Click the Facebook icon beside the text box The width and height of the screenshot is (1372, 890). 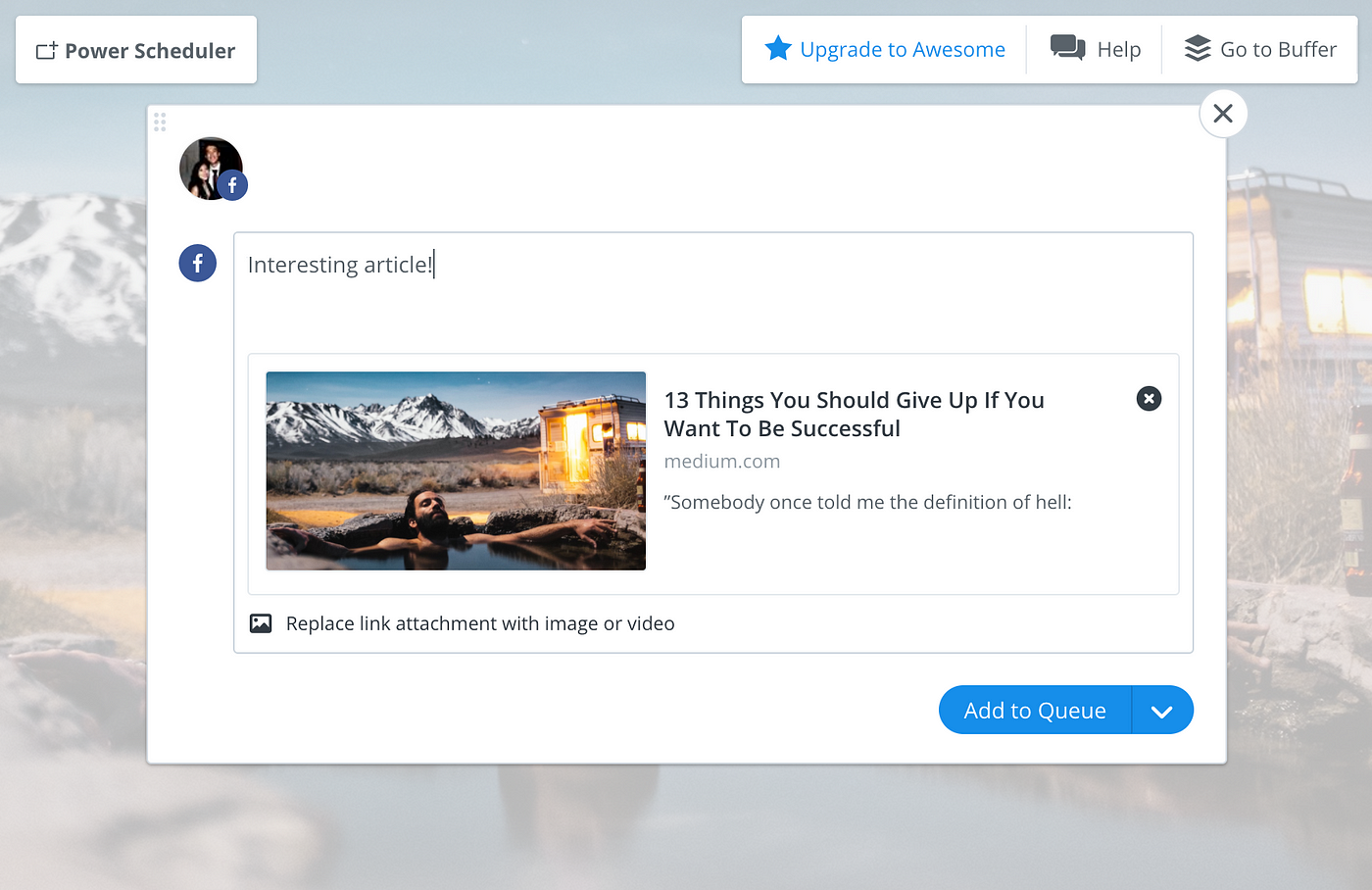(198, 263)
